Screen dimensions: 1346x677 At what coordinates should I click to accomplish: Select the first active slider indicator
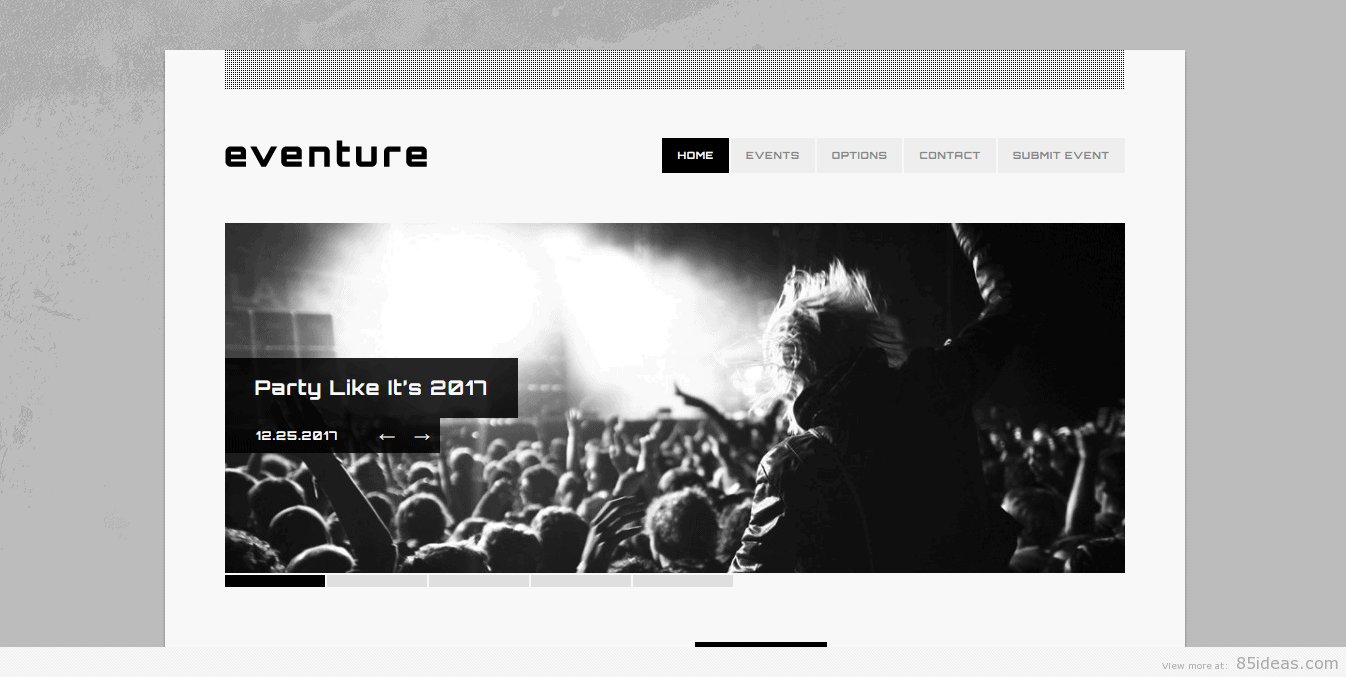click(x=275, y=581)
